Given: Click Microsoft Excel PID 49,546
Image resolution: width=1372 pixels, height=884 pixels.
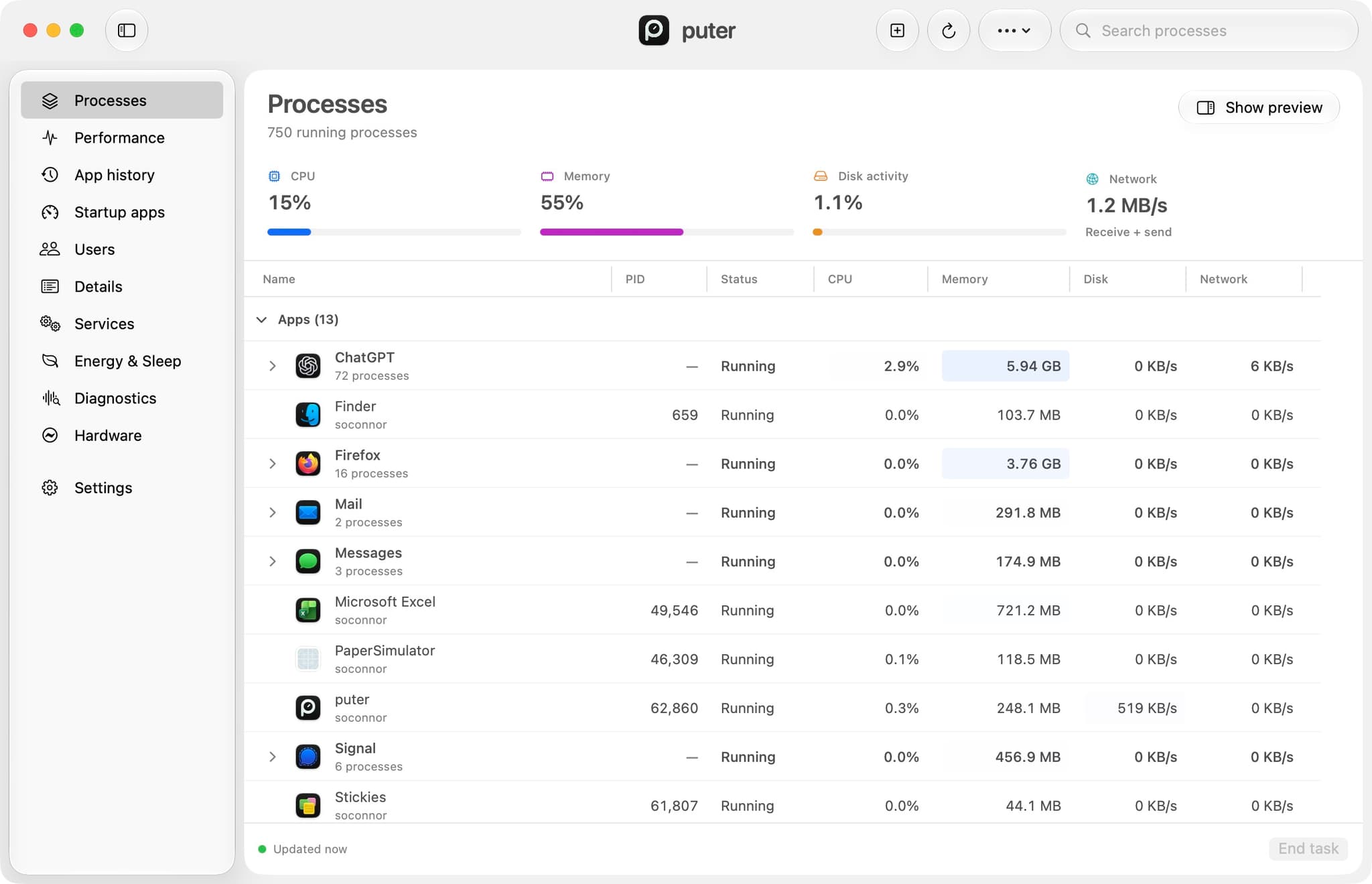Looking at the screenshot, I should click(674, 611).
